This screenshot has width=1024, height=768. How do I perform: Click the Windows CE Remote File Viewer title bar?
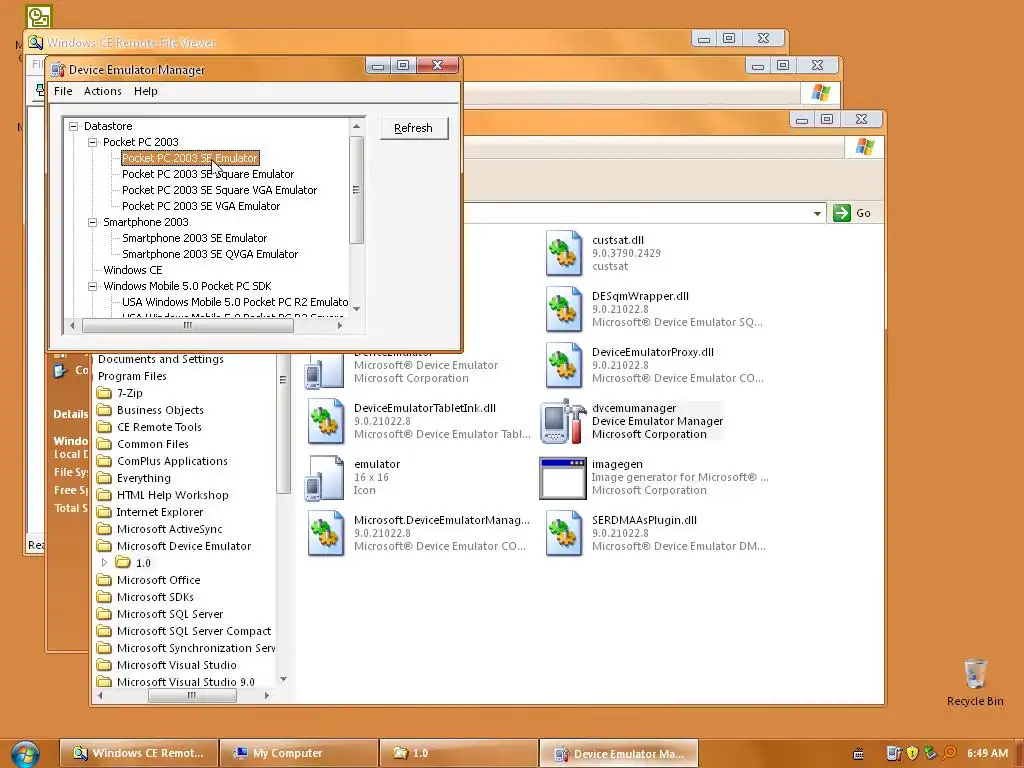pos(356,42)
